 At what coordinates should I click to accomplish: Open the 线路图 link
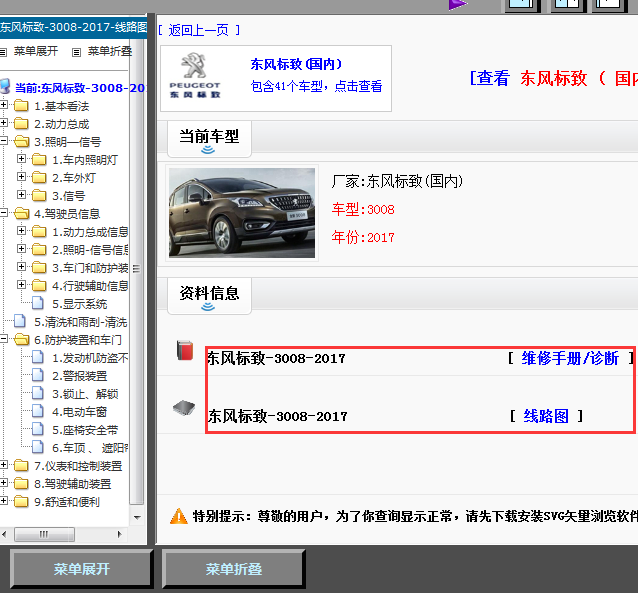pyautogui.click(x=546, y=416)
